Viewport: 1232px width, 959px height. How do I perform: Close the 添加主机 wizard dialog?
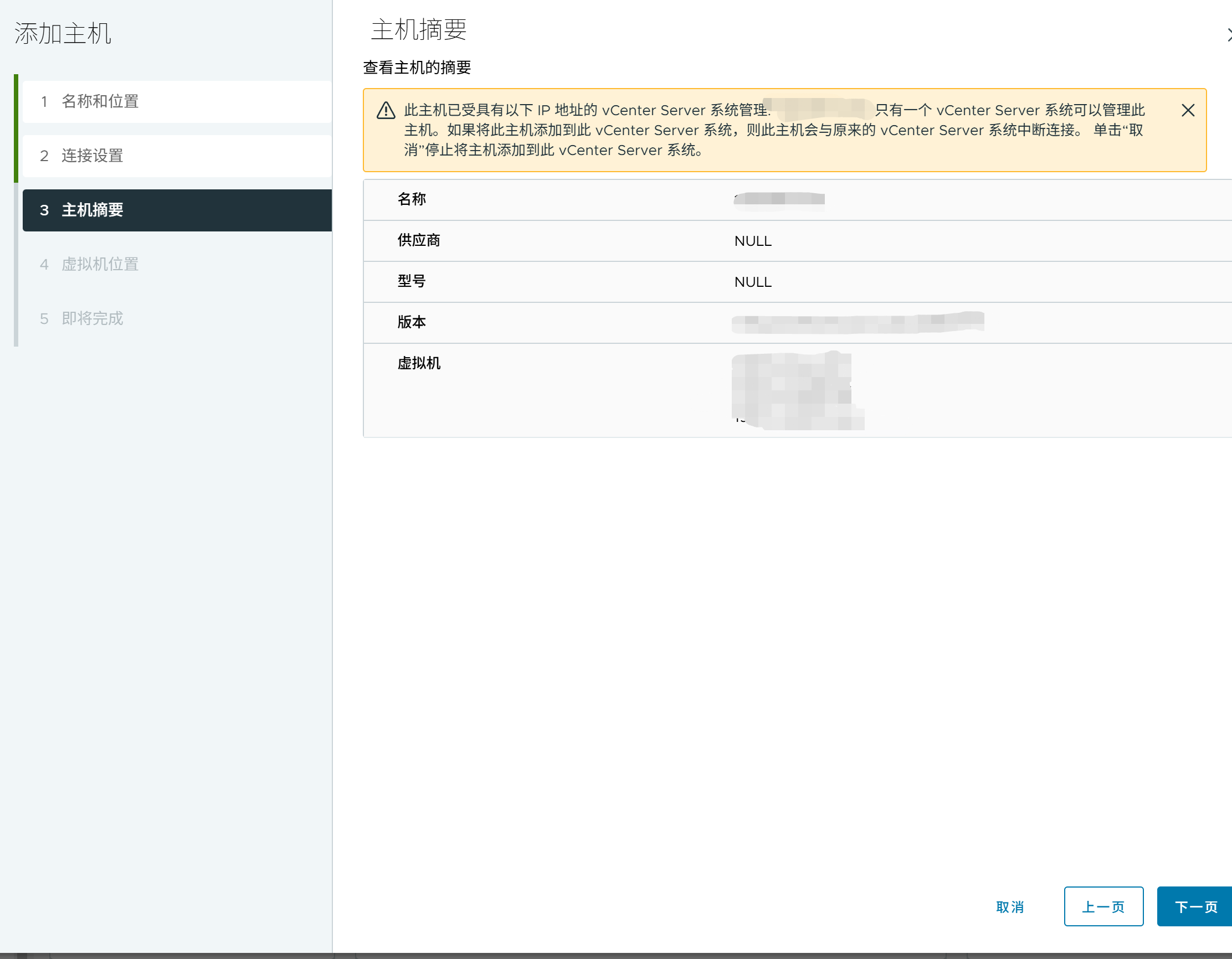[1229, 35]
